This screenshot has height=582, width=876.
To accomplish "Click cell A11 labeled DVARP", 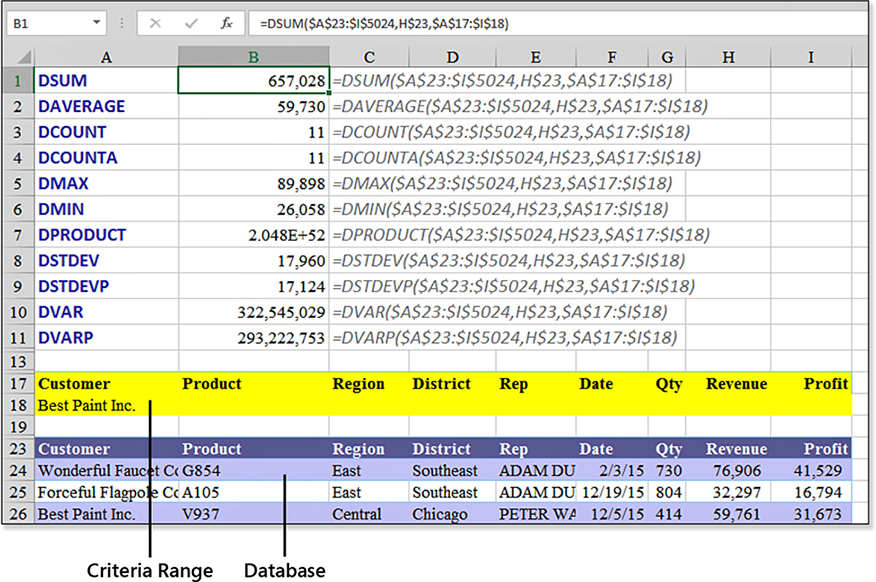I will pyautogui.click(x=106, y=337).
